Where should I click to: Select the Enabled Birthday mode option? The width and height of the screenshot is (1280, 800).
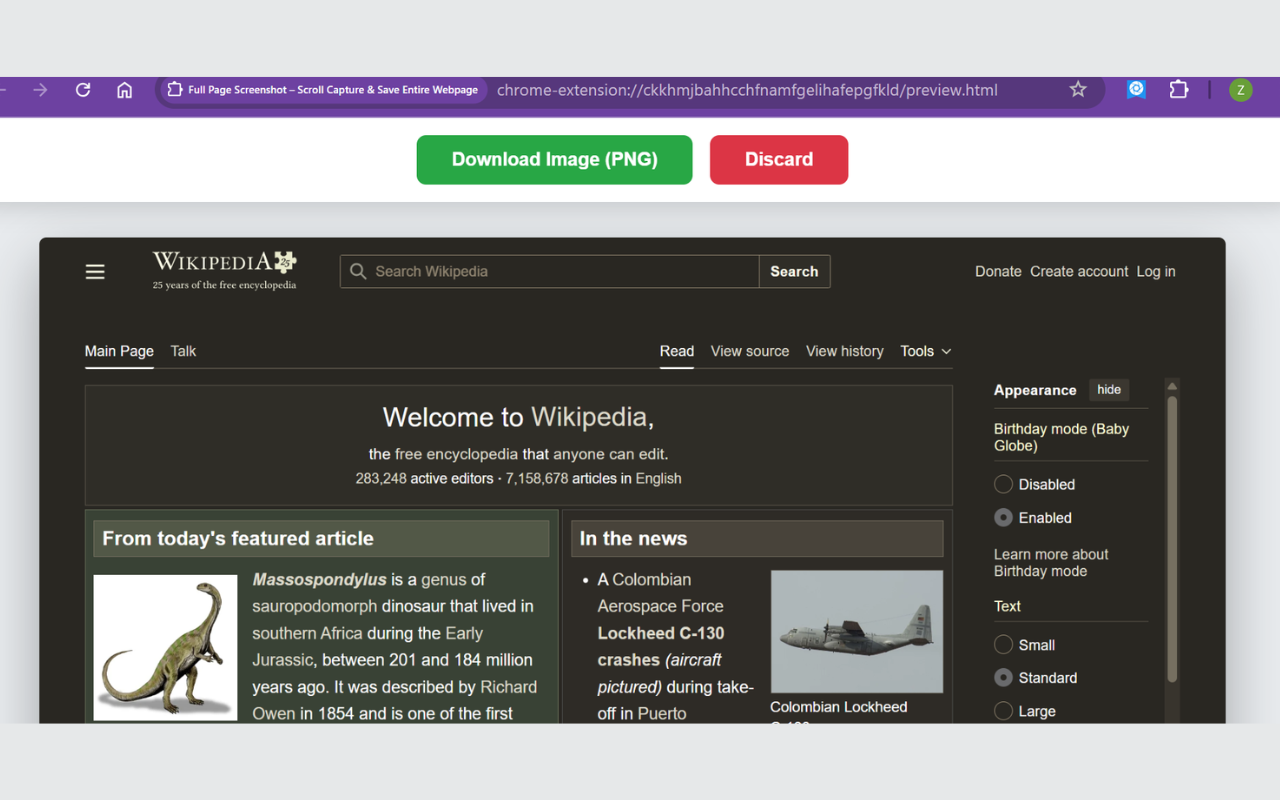point(1003,517)
